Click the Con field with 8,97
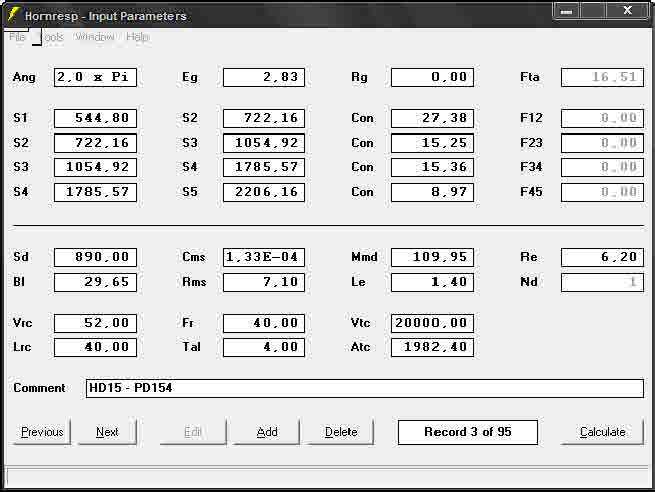 [432, 192]
